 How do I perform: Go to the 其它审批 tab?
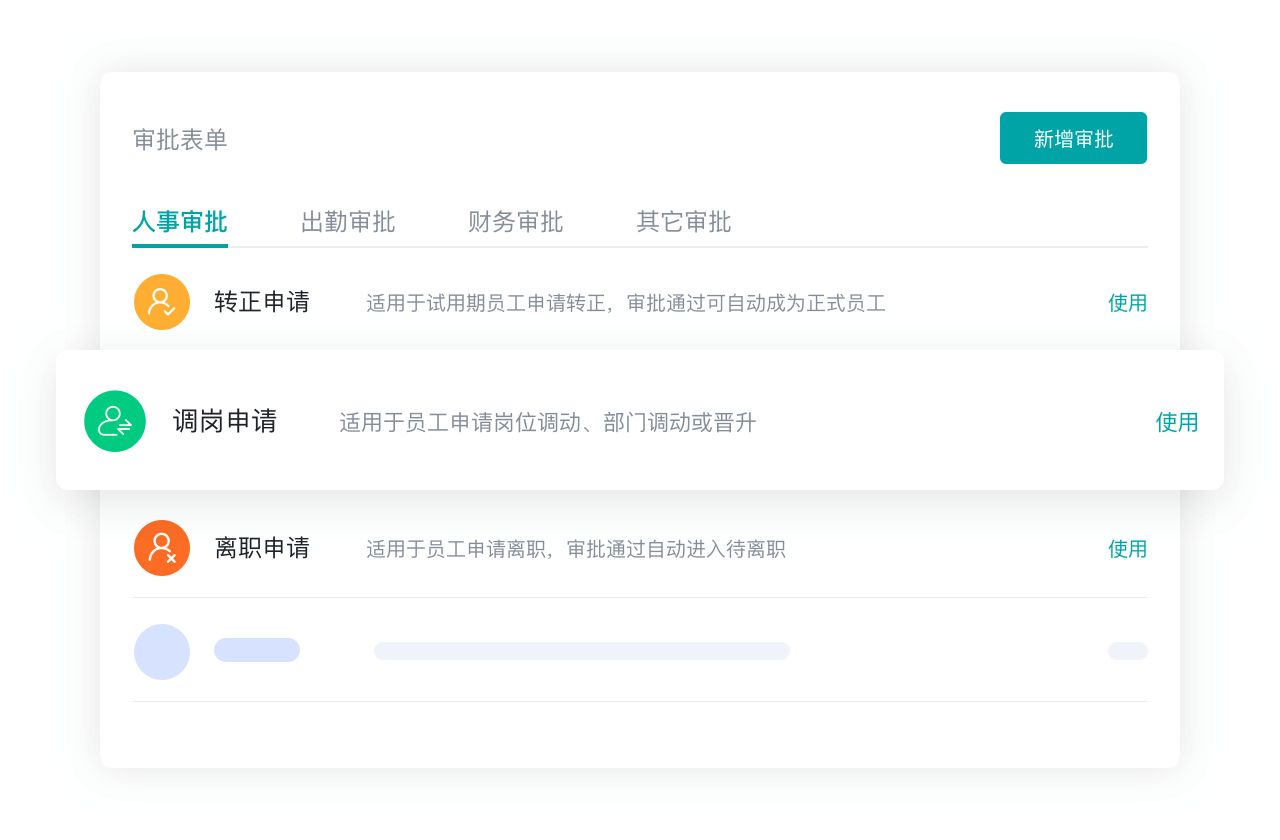coord(684,222)
